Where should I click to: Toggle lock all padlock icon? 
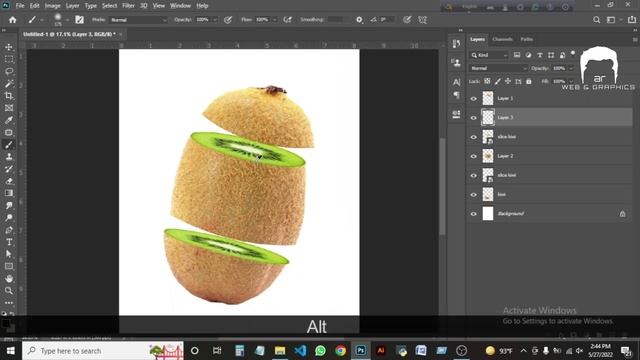pos(529,81)
